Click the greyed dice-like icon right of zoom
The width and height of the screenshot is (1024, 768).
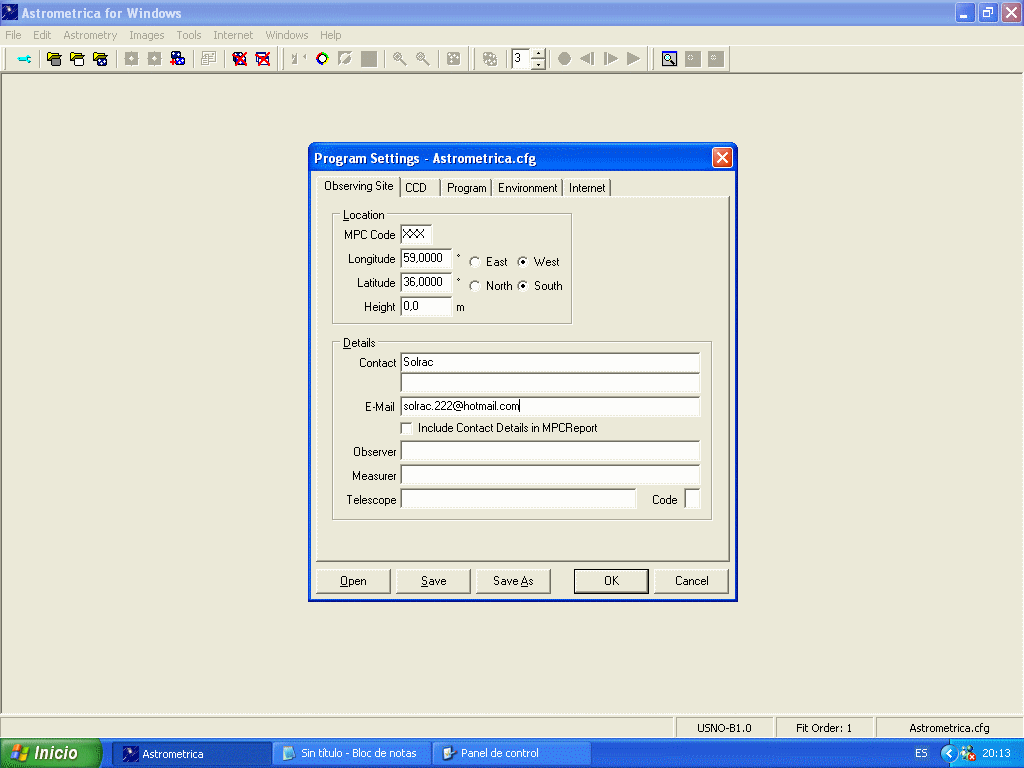(x=453, y=59)
